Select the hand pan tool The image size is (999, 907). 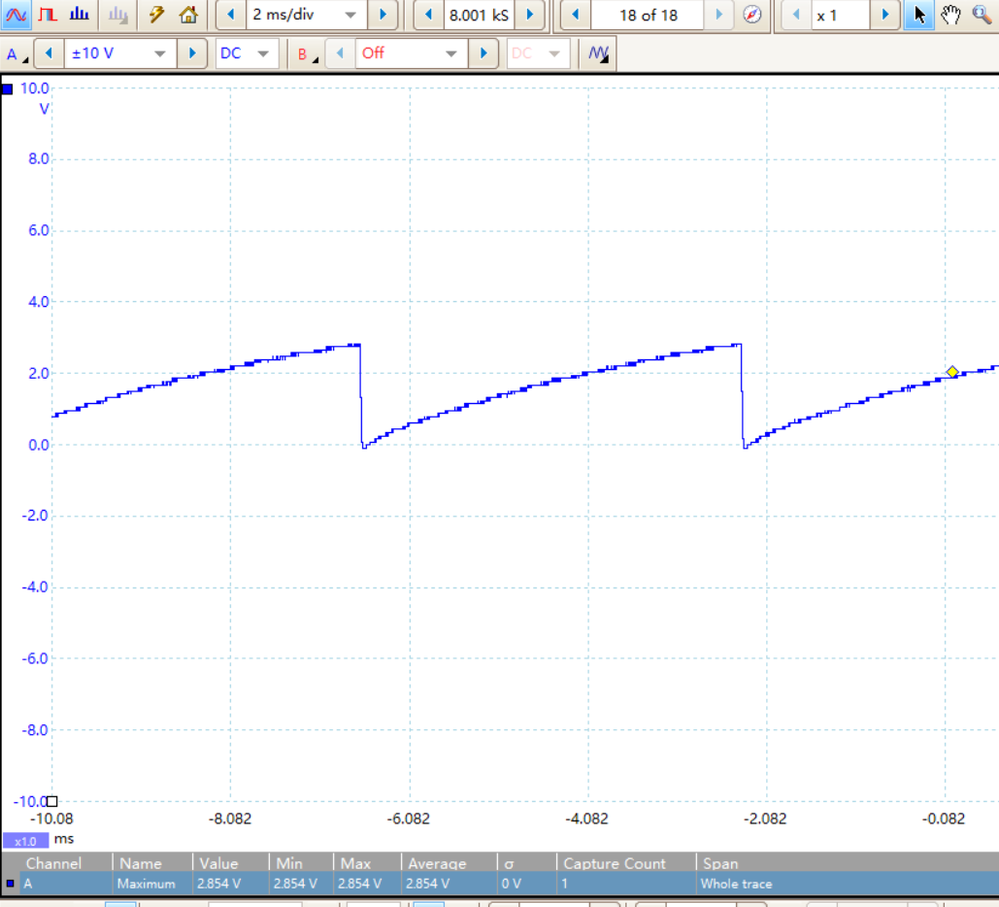[951, 15]
